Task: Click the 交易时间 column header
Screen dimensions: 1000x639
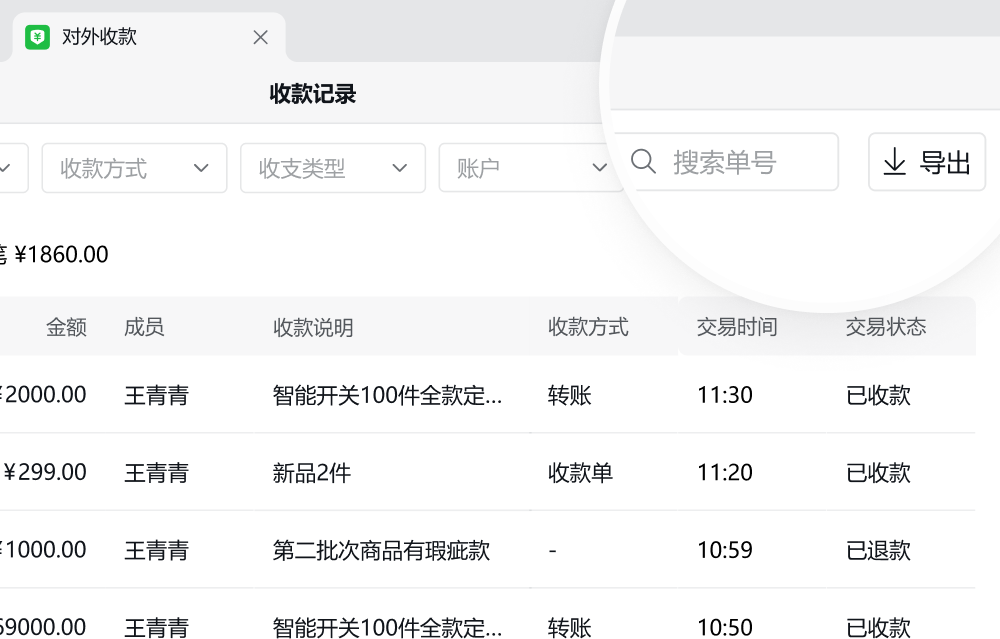Action: 737,327
